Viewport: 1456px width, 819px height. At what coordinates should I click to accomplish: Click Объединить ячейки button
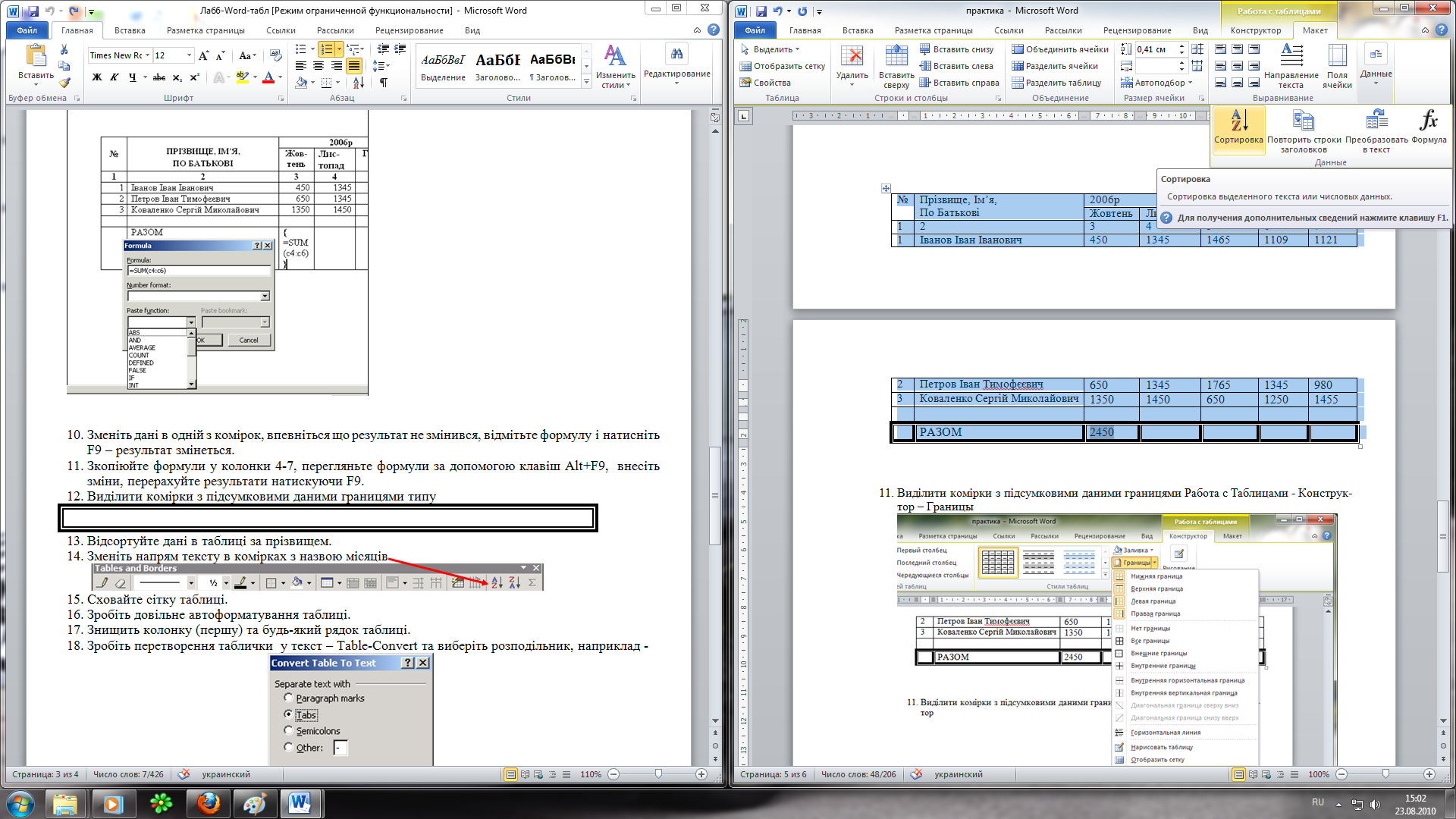coord(1060,49)
